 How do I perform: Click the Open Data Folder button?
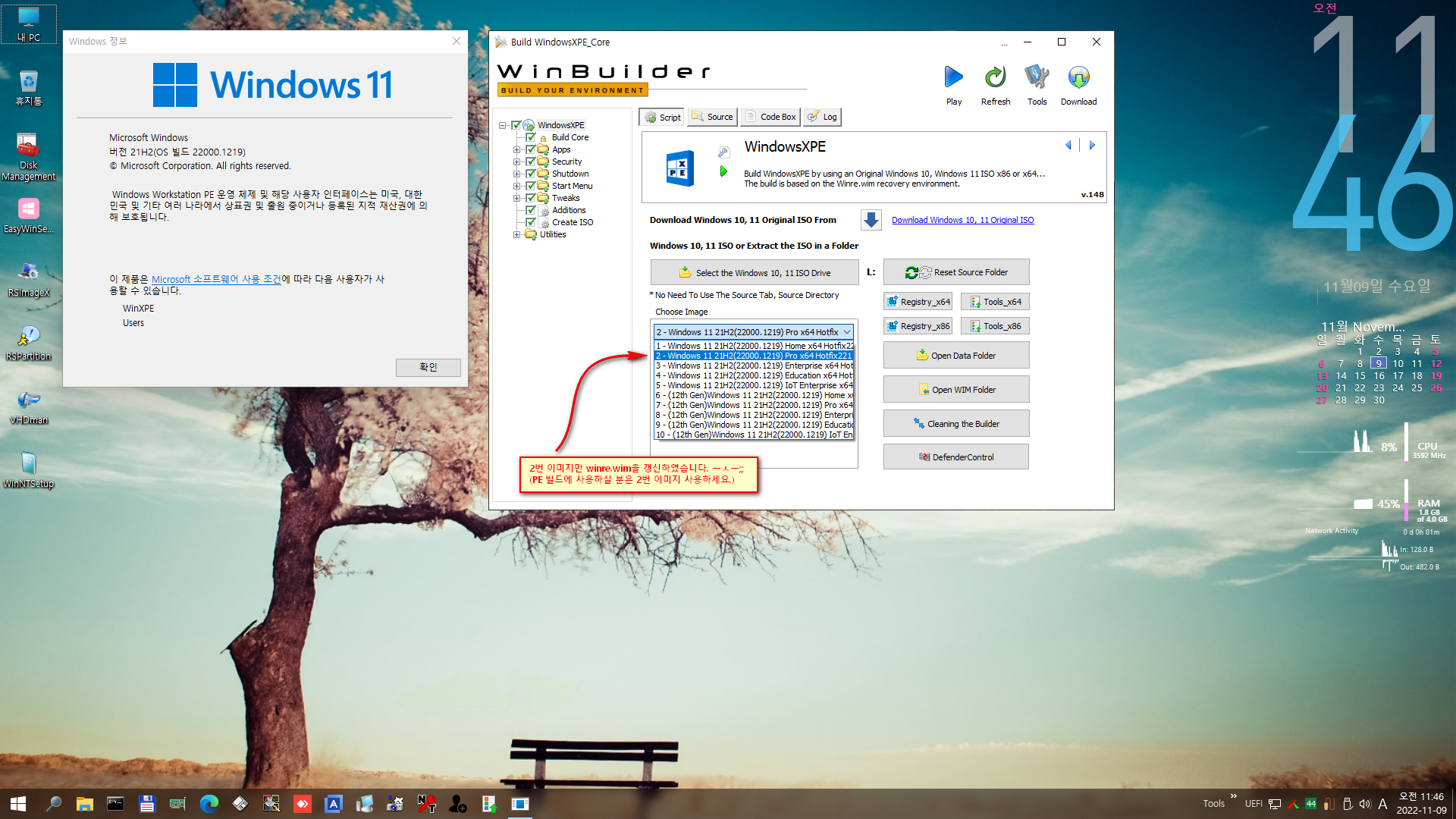(x=956, y=356)
